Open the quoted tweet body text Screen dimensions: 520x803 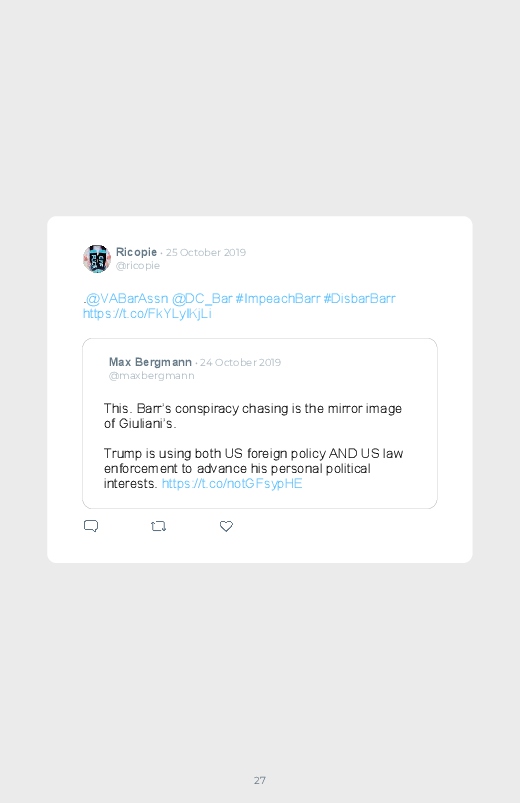(254, 446)
